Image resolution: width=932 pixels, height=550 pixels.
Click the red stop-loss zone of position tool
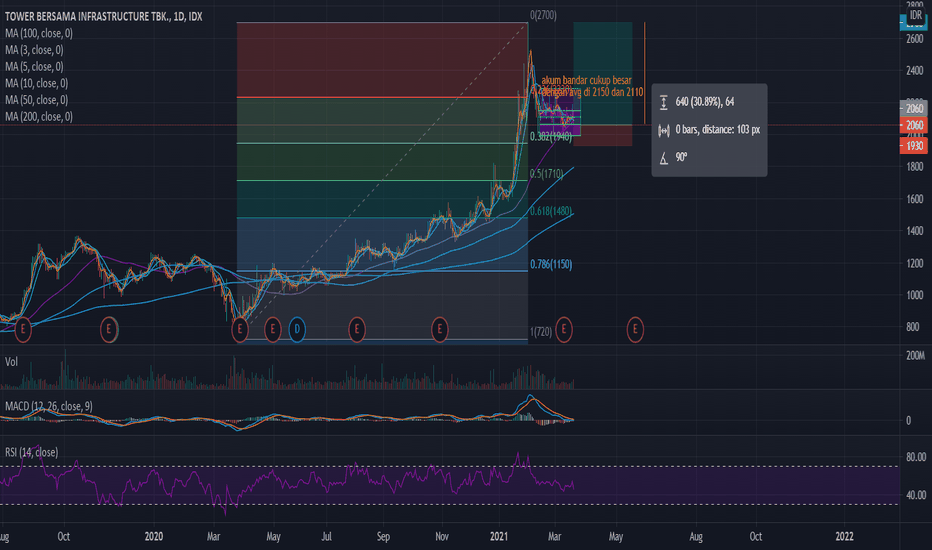pyautogui.click(x=603, y=136)
